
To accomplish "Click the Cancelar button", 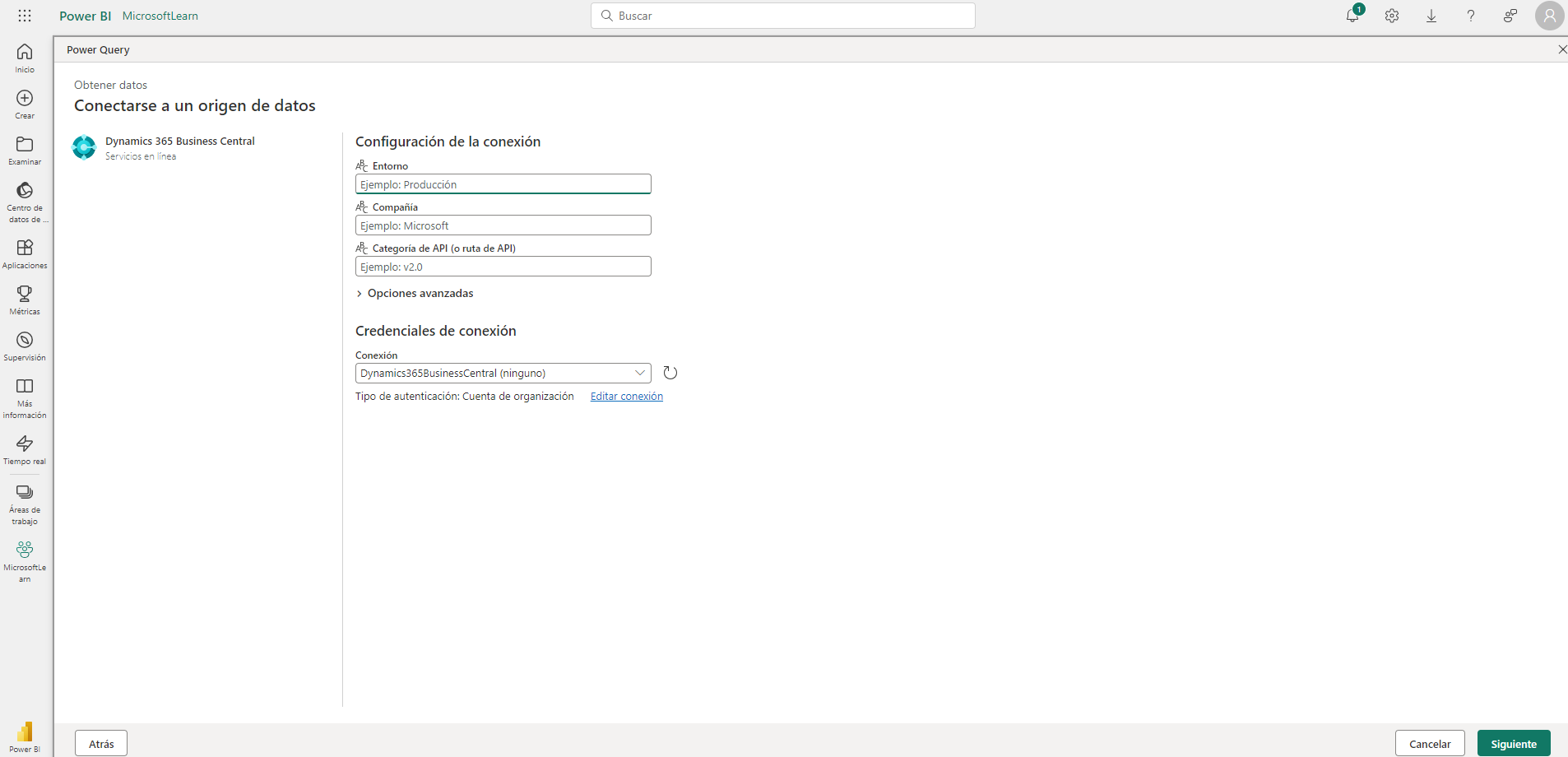I will [x=1430, y=744].
